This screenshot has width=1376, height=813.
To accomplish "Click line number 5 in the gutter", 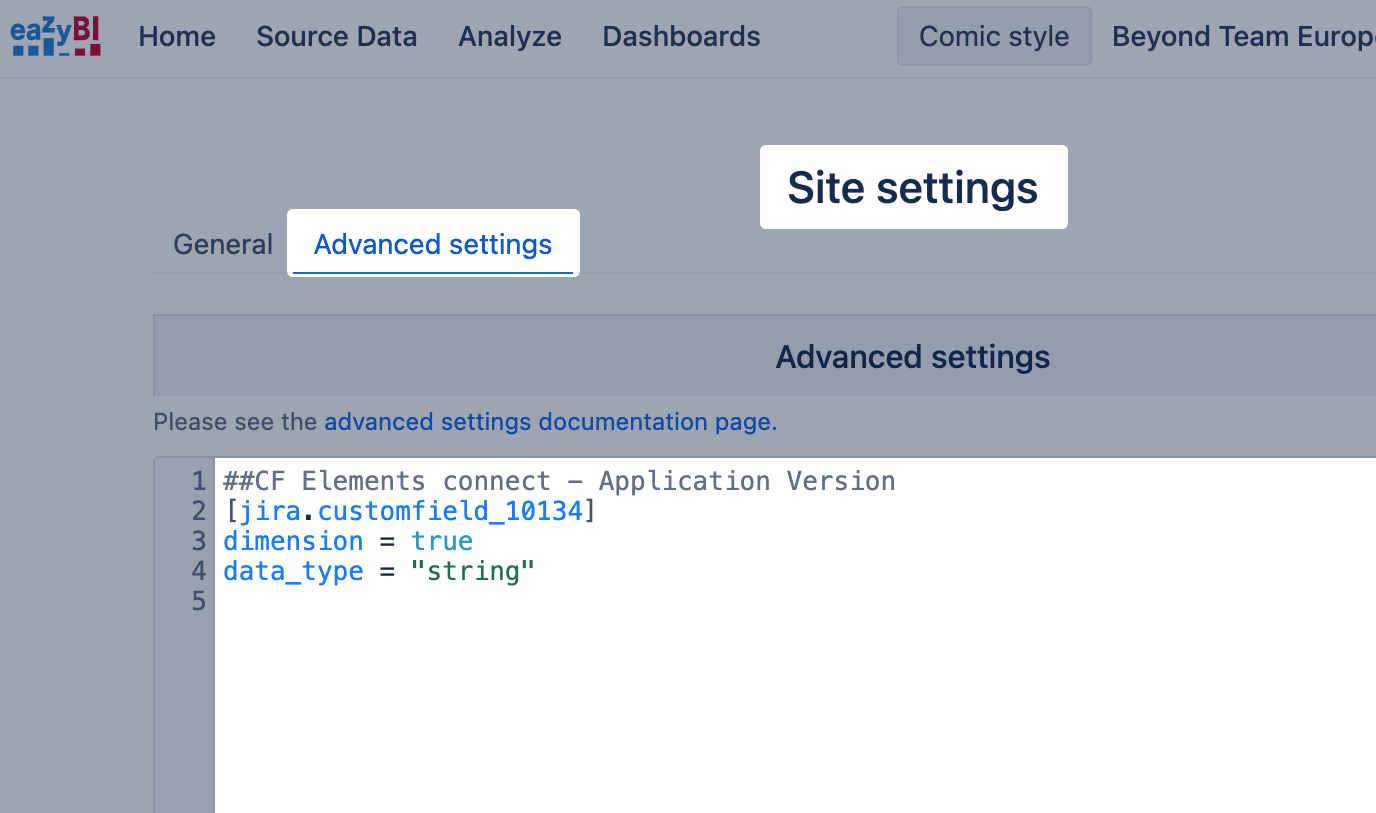I will coord(198,601).
